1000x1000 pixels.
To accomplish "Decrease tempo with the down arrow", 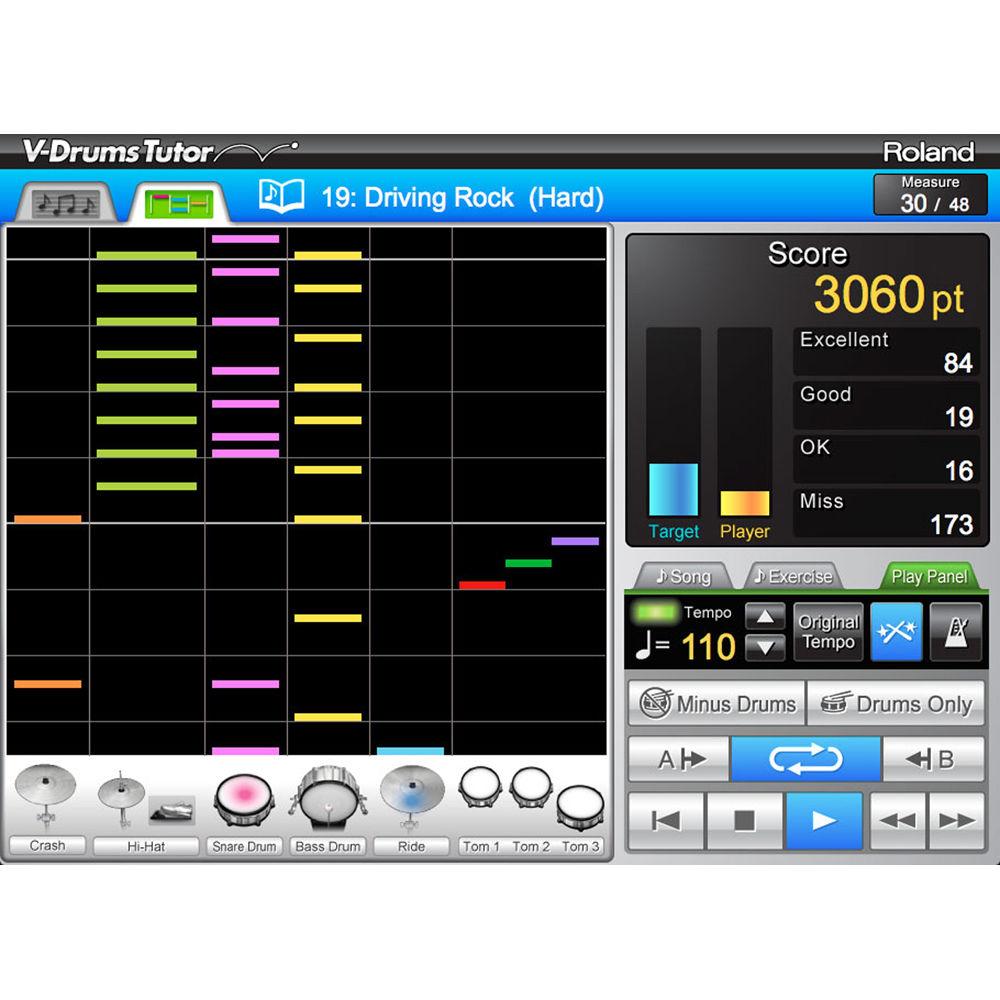I will [765, 648].
